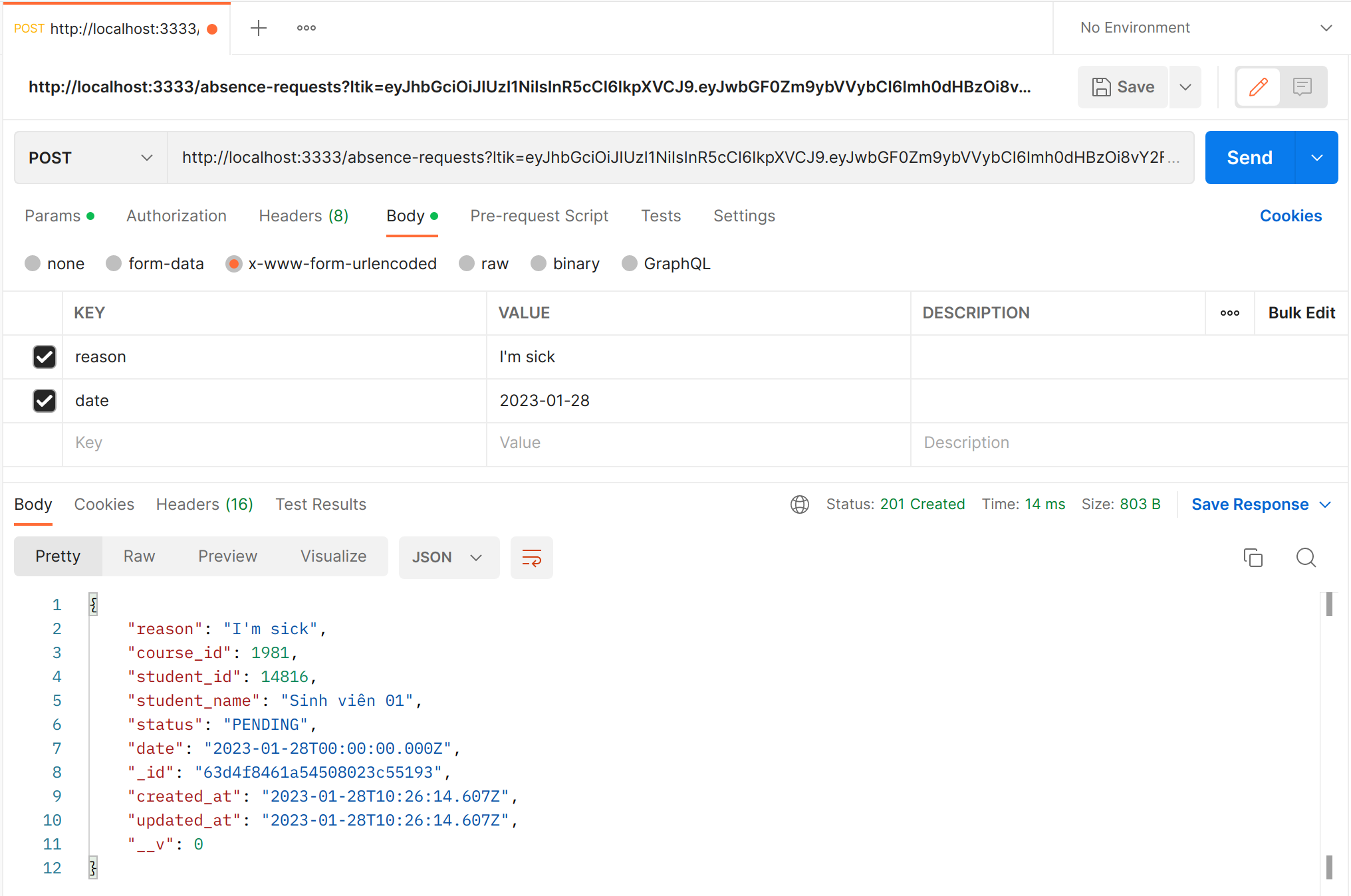1351x896 pixels.
Task: Open the Cookies manager link
Action: pyautogui.click(x=1290, y=215)
